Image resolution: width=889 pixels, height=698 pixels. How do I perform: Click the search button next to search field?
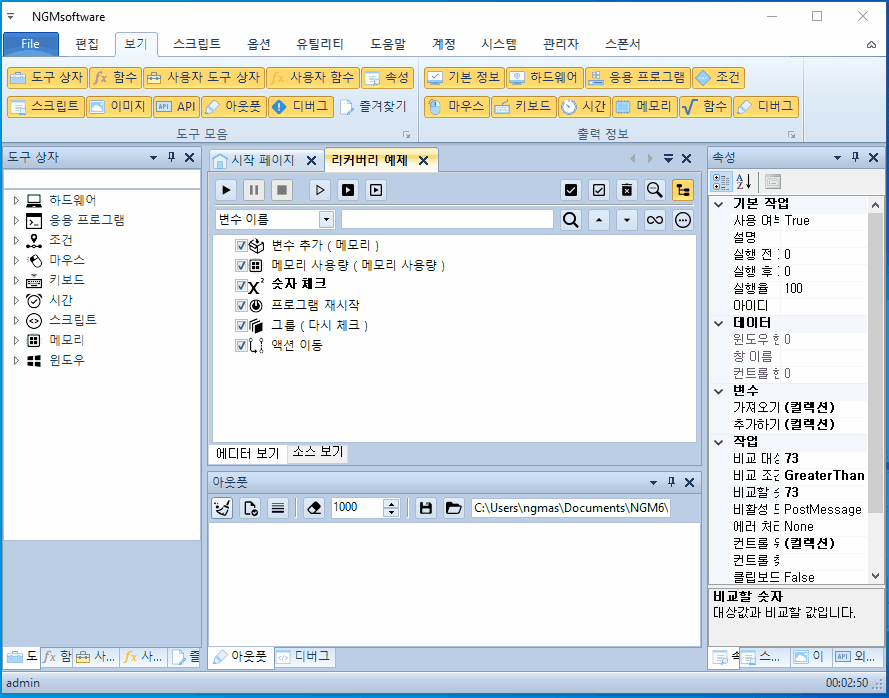(571, 220)
